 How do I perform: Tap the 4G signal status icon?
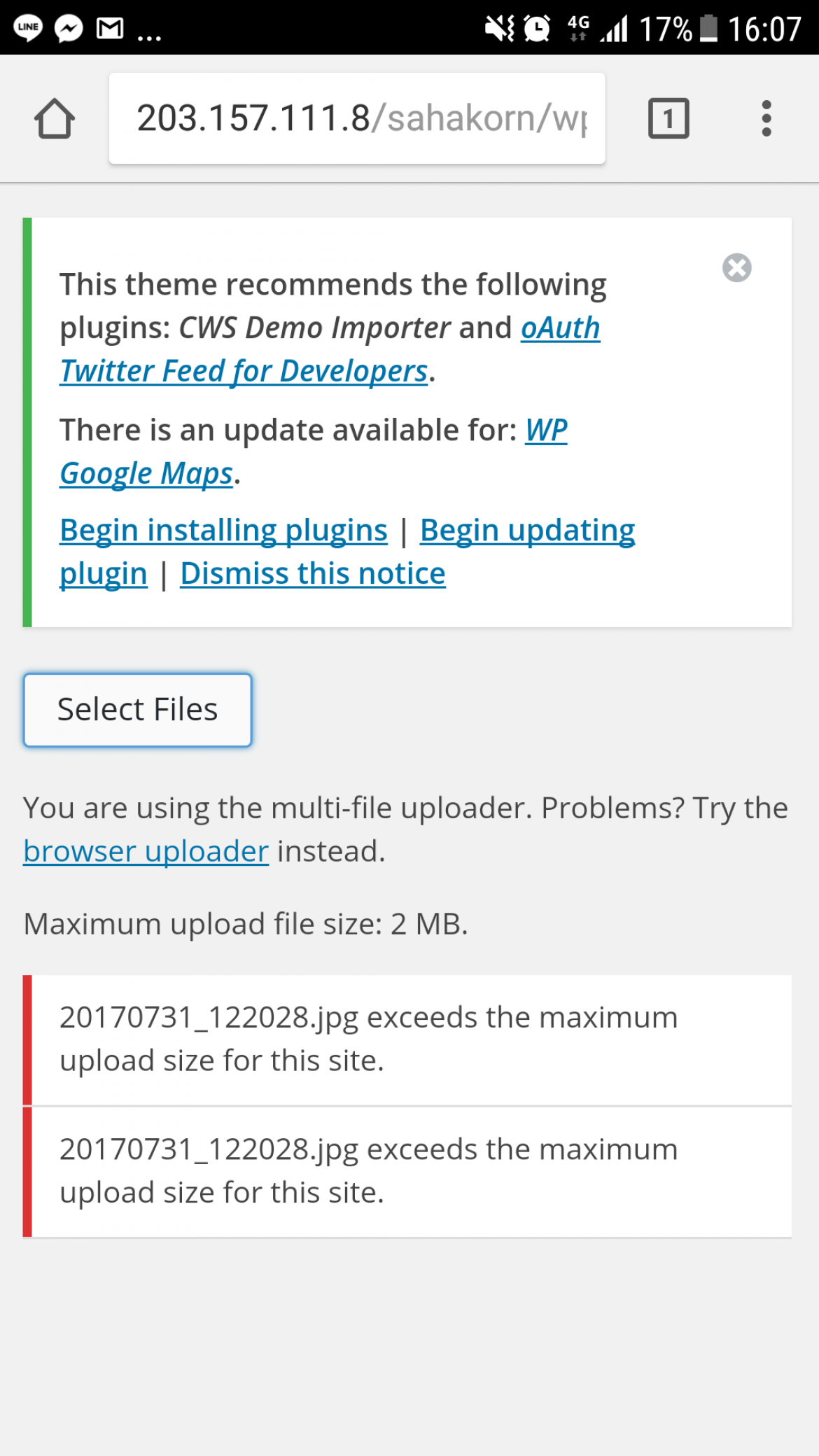578,28
